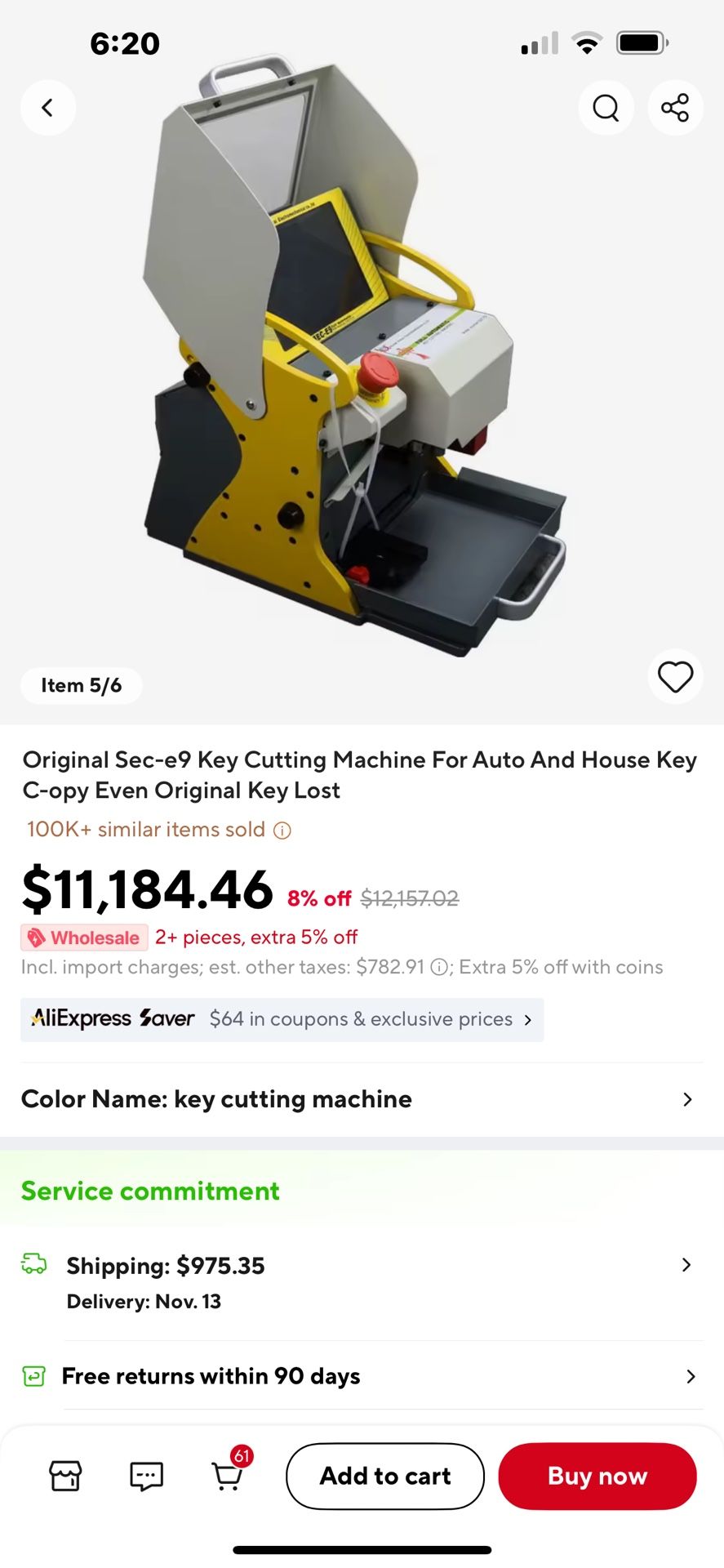The image size is (724, 1568).
Task: Click Add to cart button
Action: click(x=385, y=1476)
